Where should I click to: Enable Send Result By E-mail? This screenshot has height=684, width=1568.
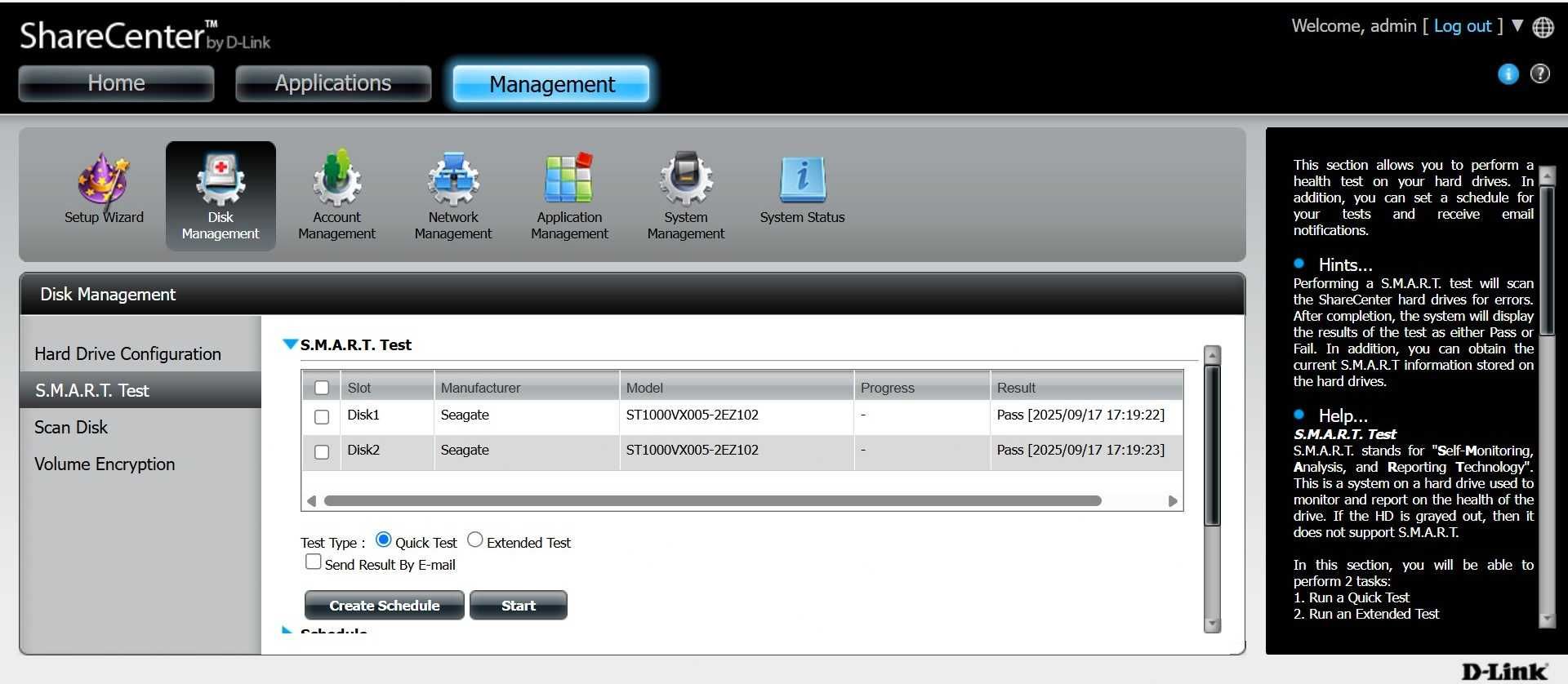tap(313, 562)
